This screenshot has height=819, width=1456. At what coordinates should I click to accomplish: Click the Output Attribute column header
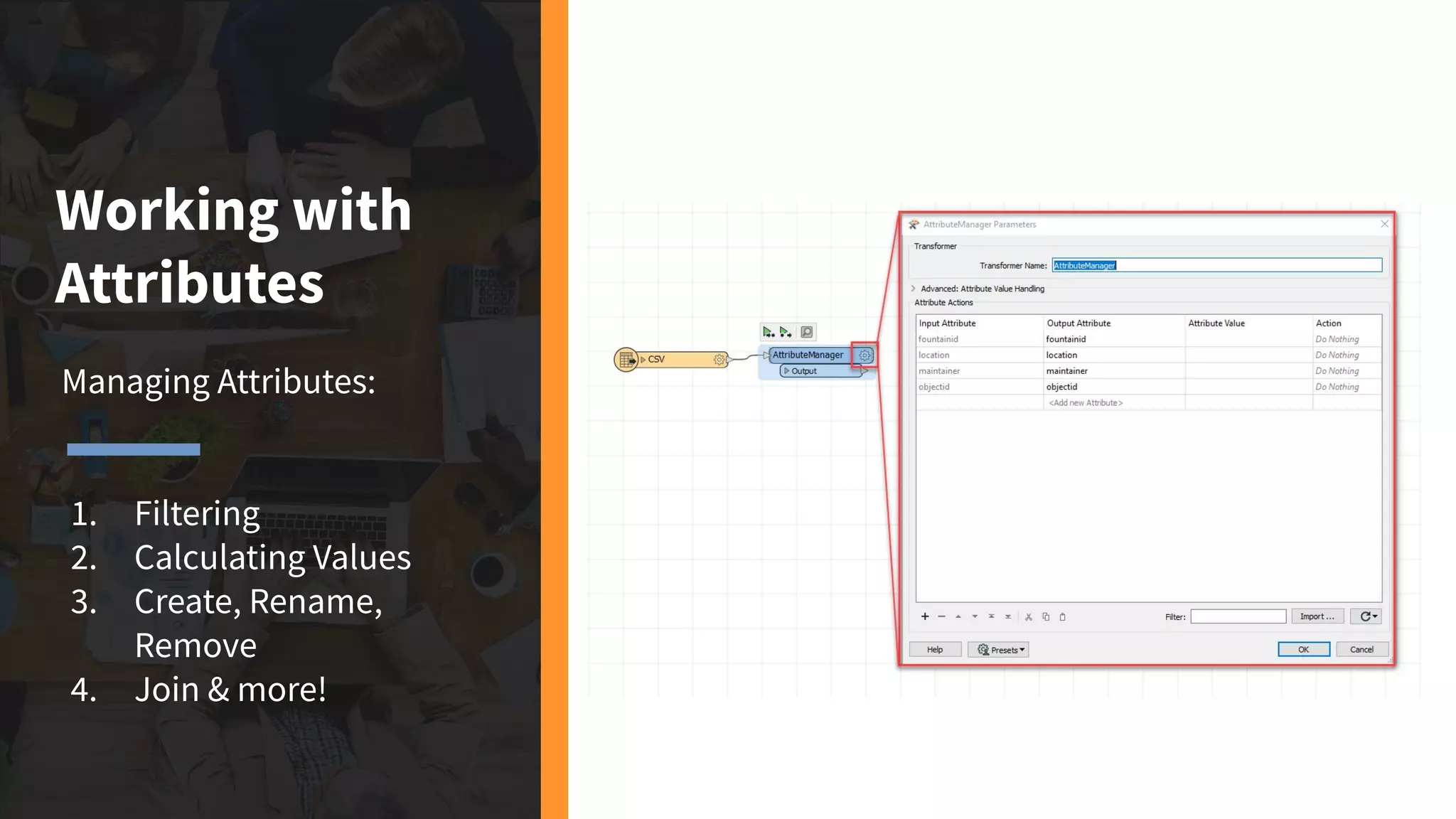[1114, 323]
